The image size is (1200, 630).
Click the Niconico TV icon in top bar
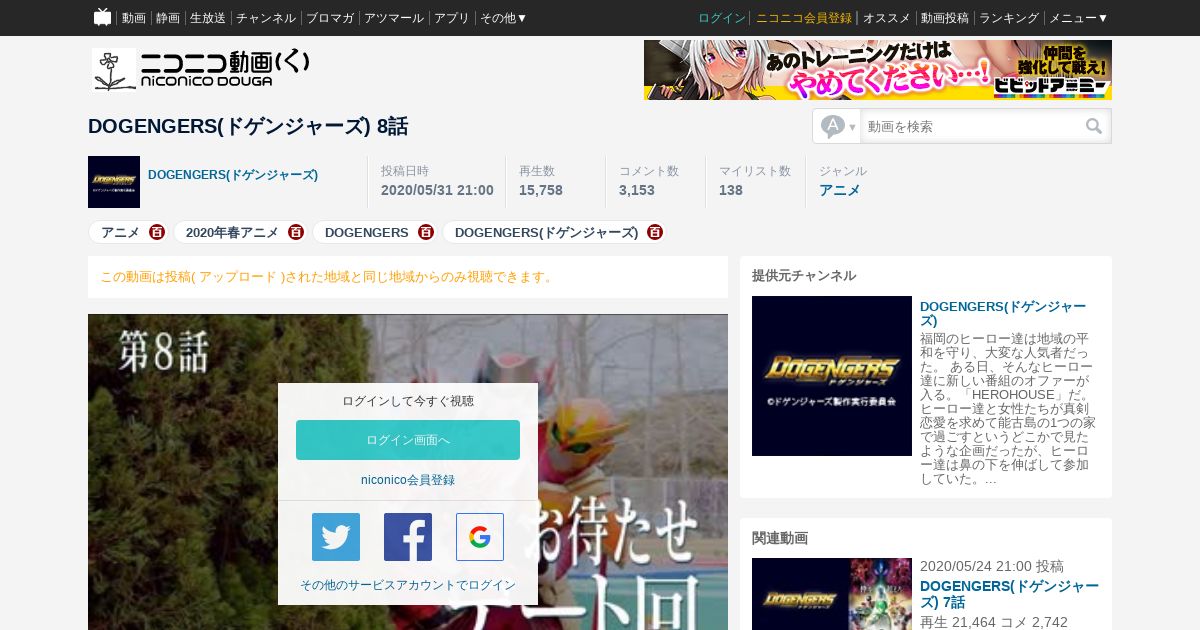tap(102, 17)
